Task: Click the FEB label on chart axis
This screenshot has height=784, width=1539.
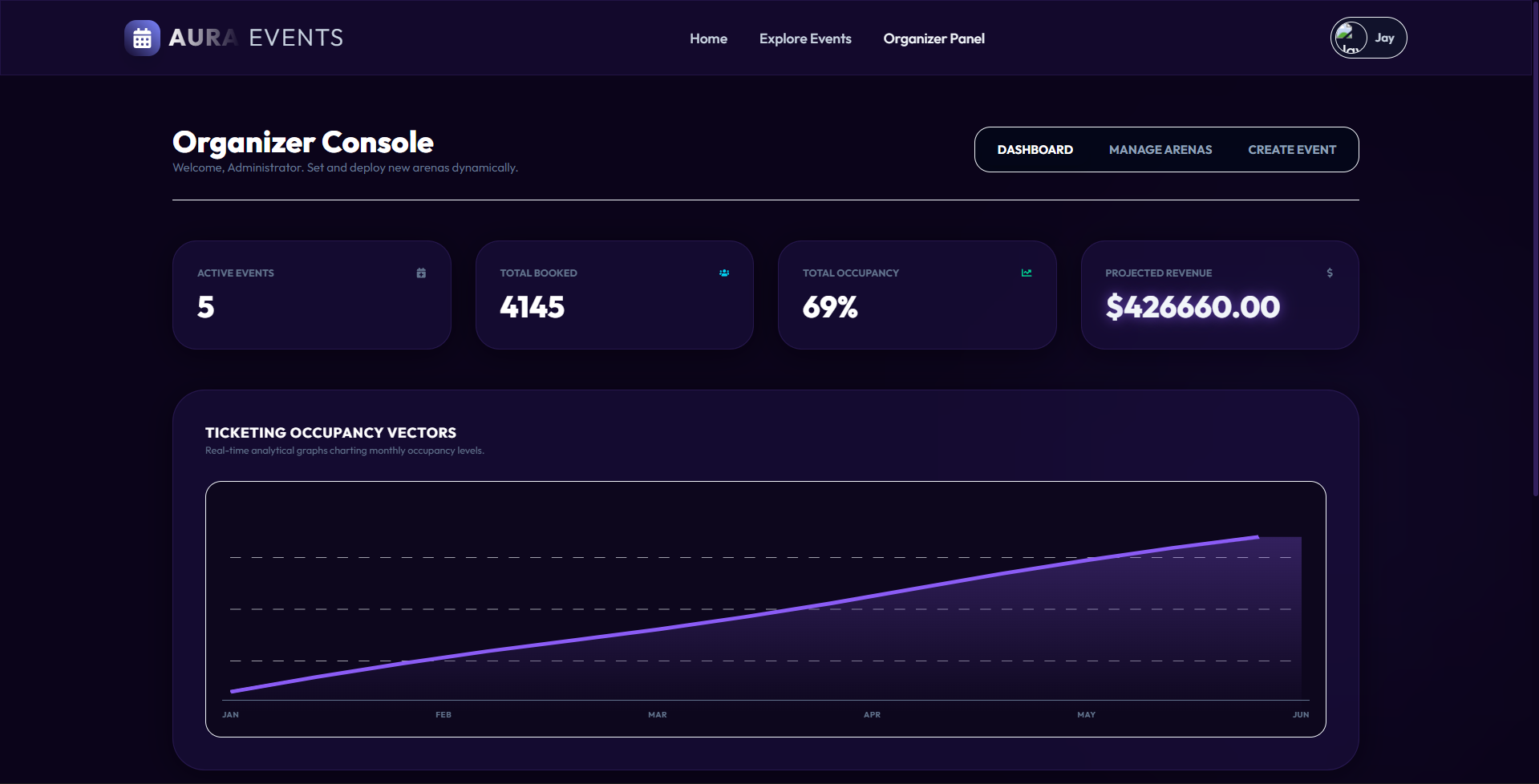Action: (x=443, y=714)
